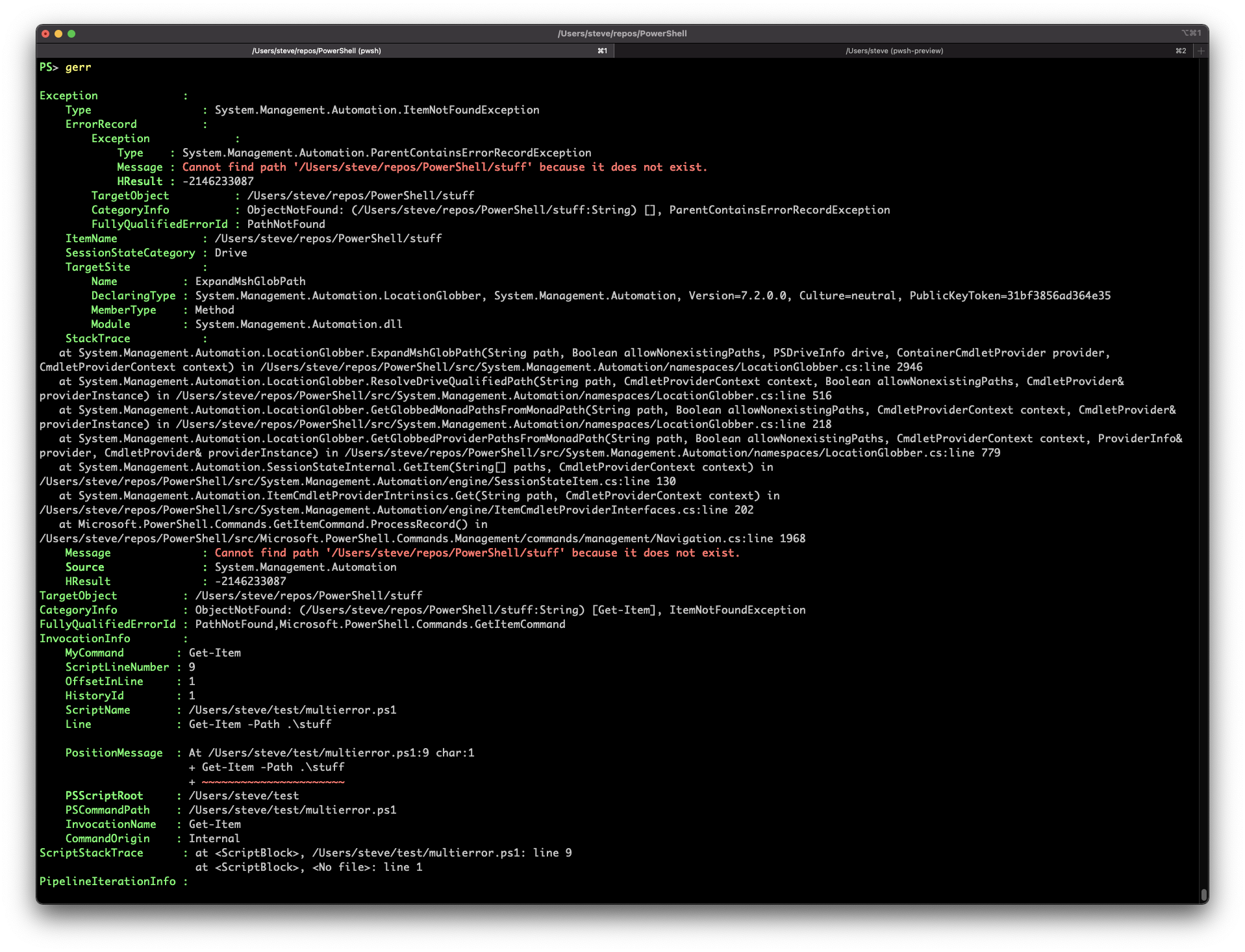Click the 'MyCommand' value Get-Item

click(214, 653)
